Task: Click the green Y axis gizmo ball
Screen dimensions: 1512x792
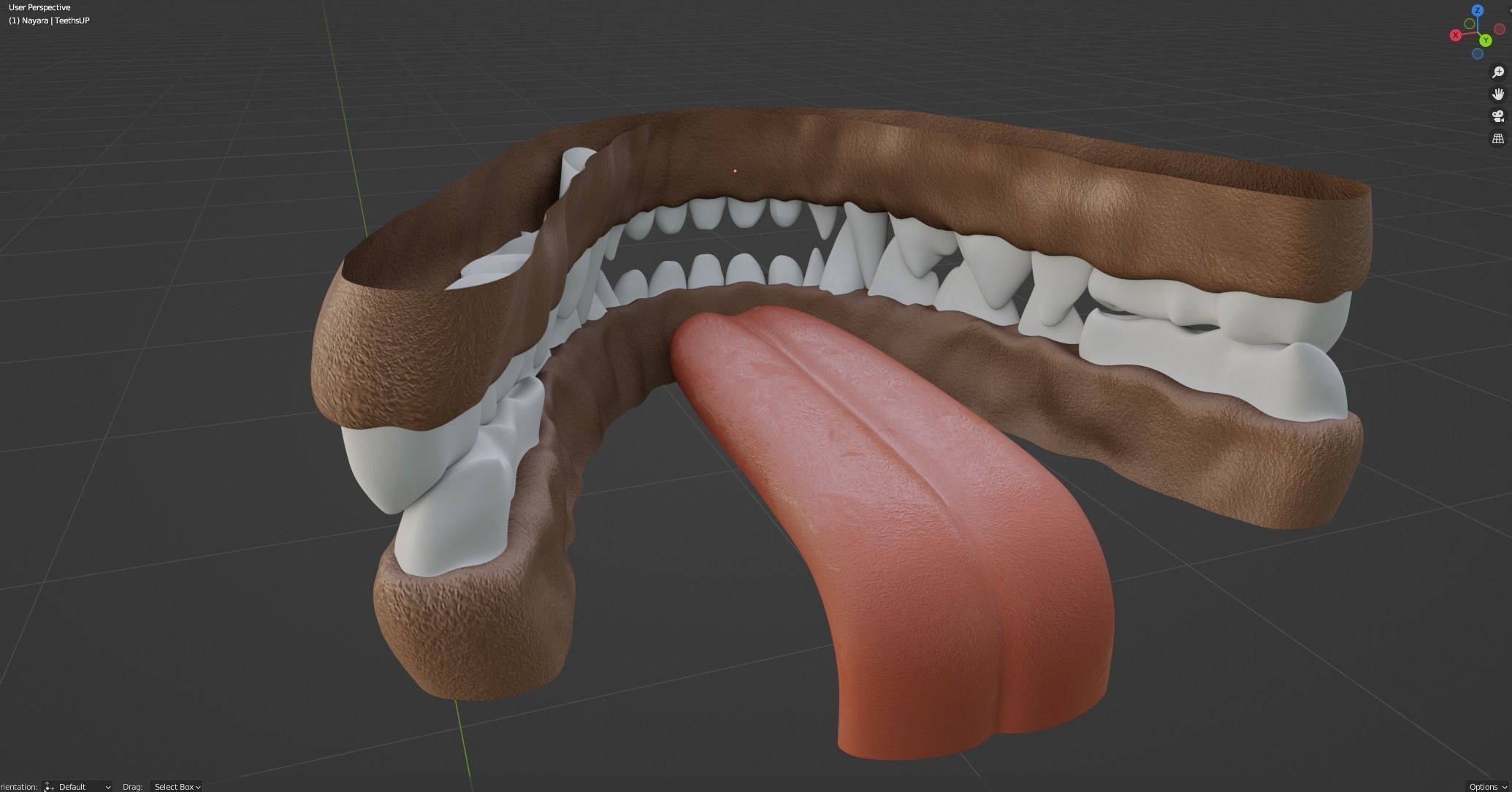Action: 1485,41
